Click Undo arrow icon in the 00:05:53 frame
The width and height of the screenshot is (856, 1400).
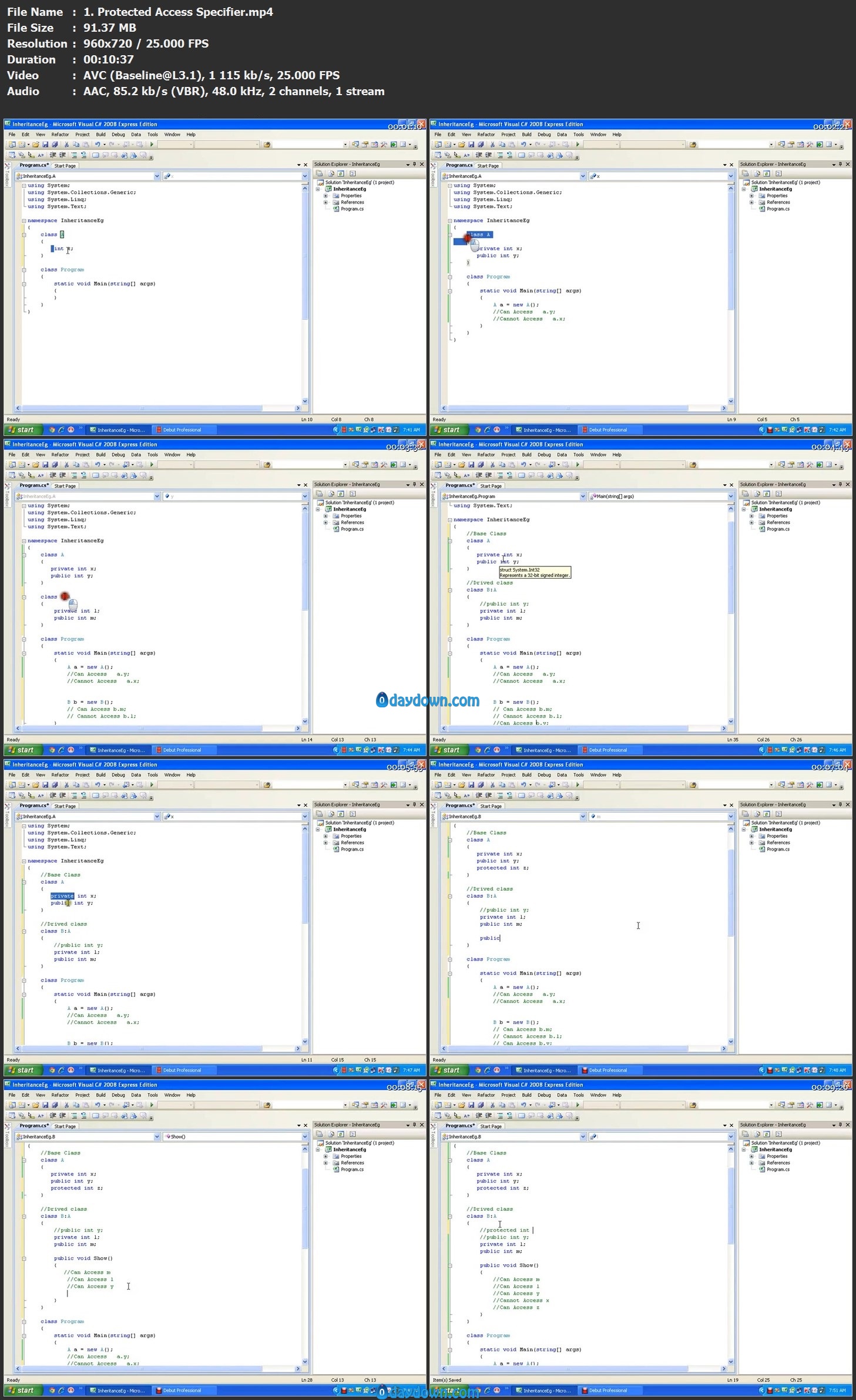(x=98, y=785)
